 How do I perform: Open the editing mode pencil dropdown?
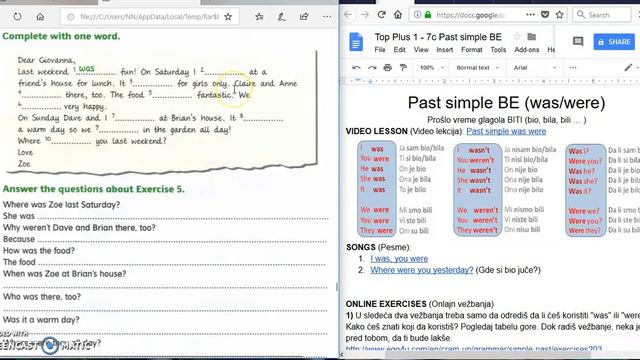tap(631, 68)
